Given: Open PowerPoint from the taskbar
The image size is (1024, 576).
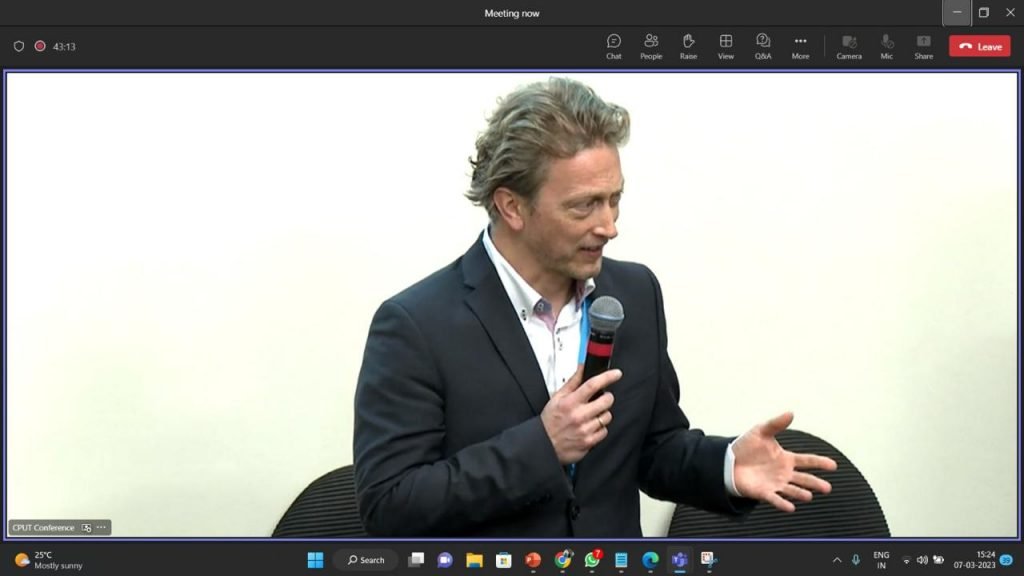Looking at the screenshot, I should pyautogui.click(x=533, y=560).
